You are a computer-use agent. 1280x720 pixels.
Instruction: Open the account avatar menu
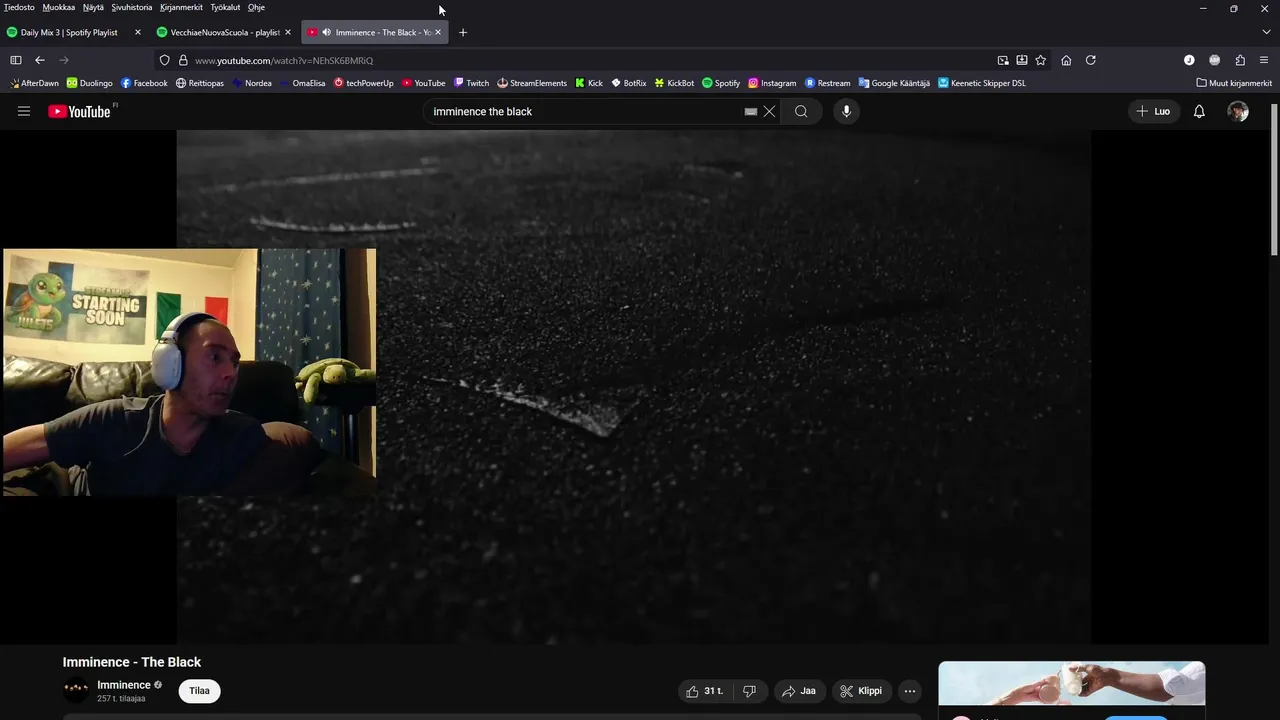click(x=1238, y=111)
